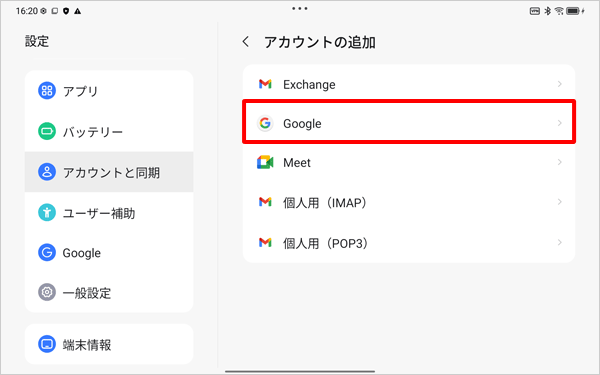Tap the multicolor G logo in account list

click(x=265, y=123)
